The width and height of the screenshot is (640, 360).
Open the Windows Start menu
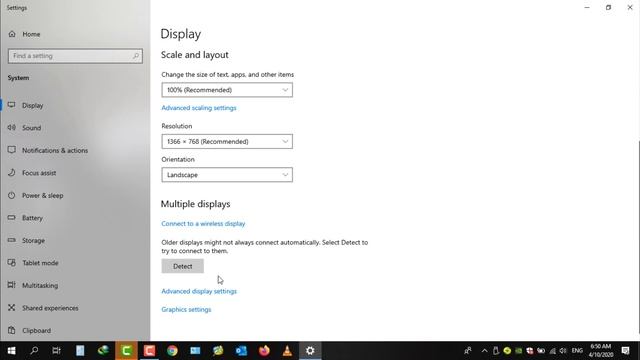11,351
